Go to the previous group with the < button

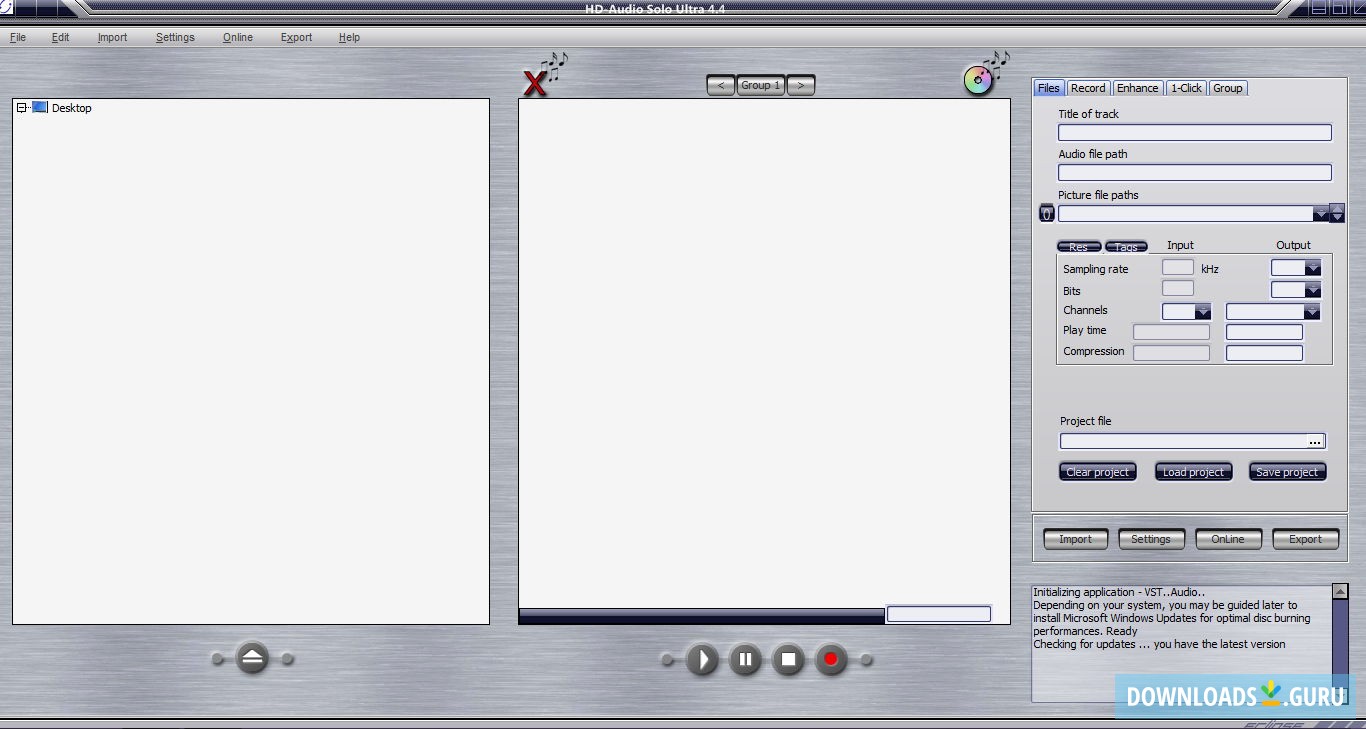(x=721, y=86)
